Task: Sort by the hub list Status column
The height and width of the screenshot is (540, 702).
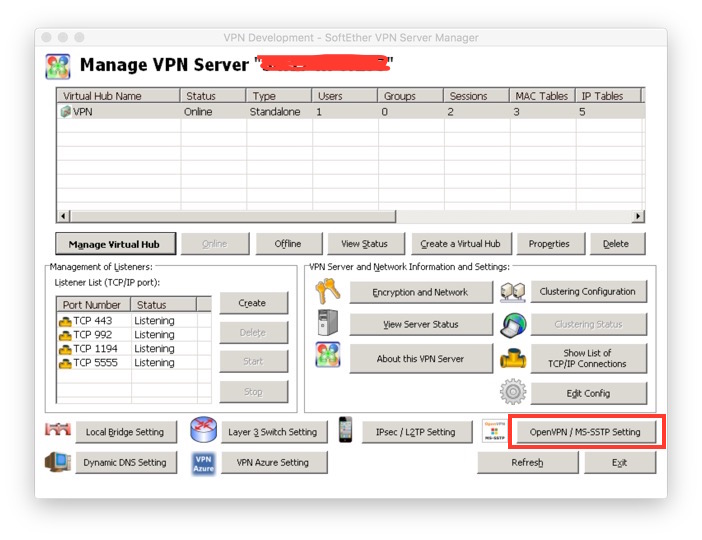Action: [x=213, y=96]
